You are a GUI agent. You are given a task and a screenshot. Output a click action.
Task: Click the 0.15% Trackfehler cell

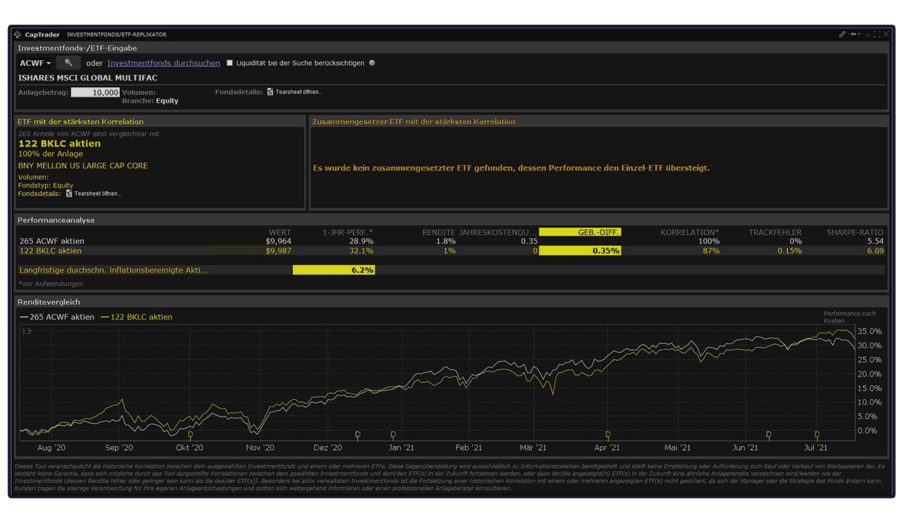(789, 251)
